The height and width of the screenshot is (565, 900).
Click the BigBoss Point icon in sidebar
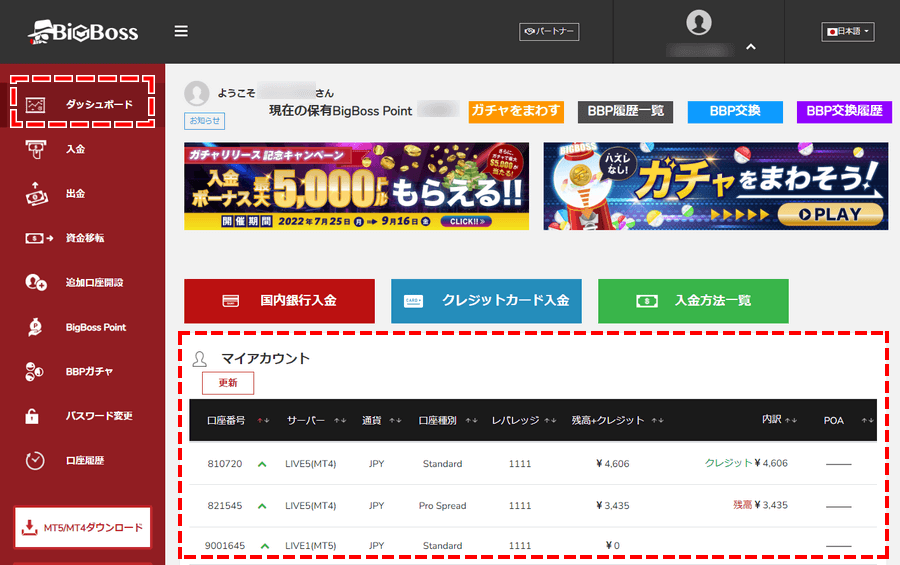tap(35, 327)
